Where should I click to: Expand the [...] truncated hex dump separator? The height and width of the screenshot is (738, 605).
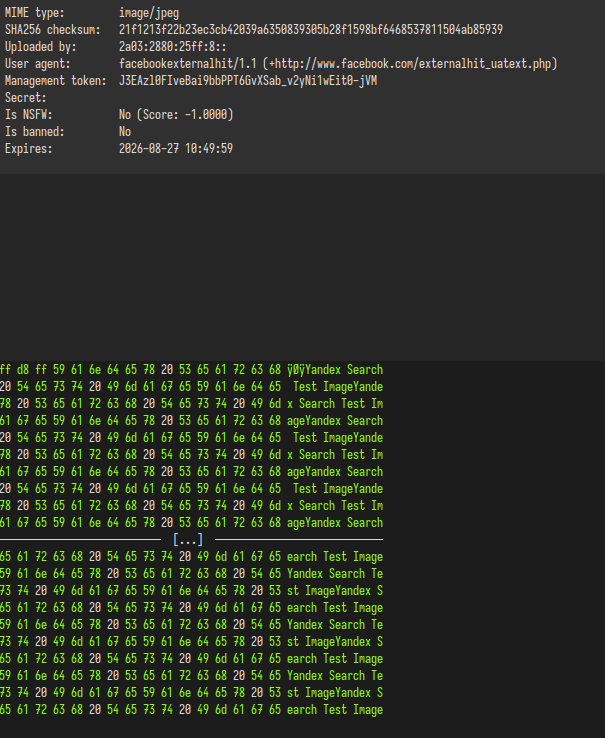[x=187, y=540]
